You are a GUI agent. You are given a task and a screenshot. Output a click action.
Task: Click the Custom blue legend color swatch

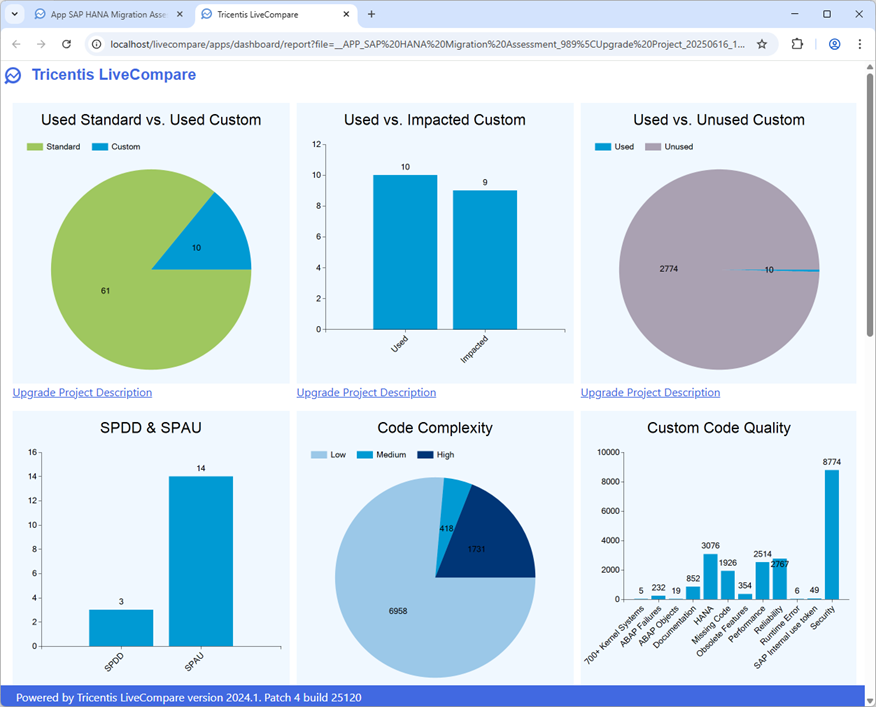tap(98, 146)
